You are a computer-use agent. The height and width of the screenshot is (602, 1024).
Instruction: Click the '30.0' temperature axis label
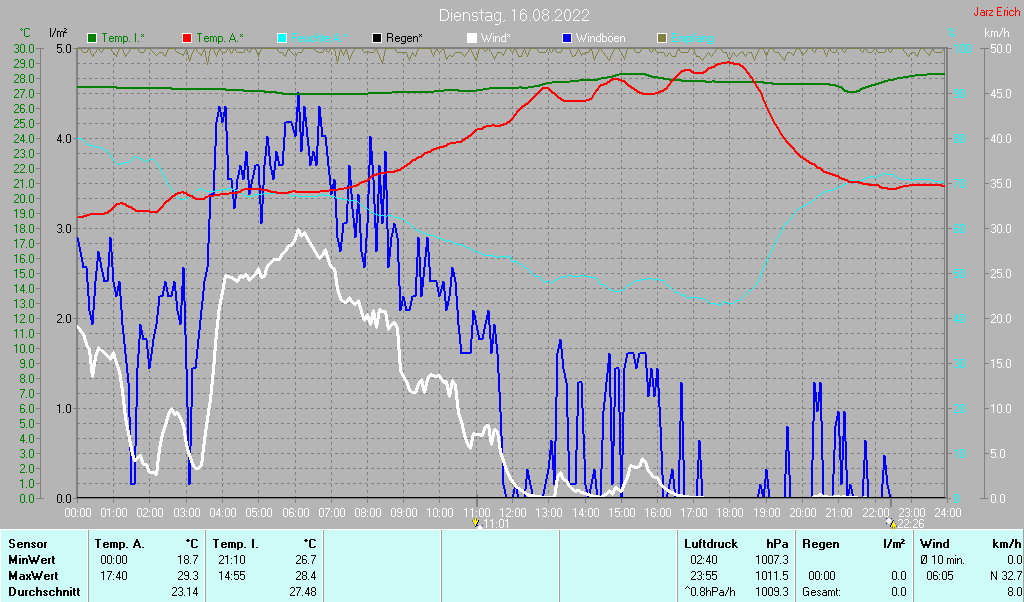24,48
